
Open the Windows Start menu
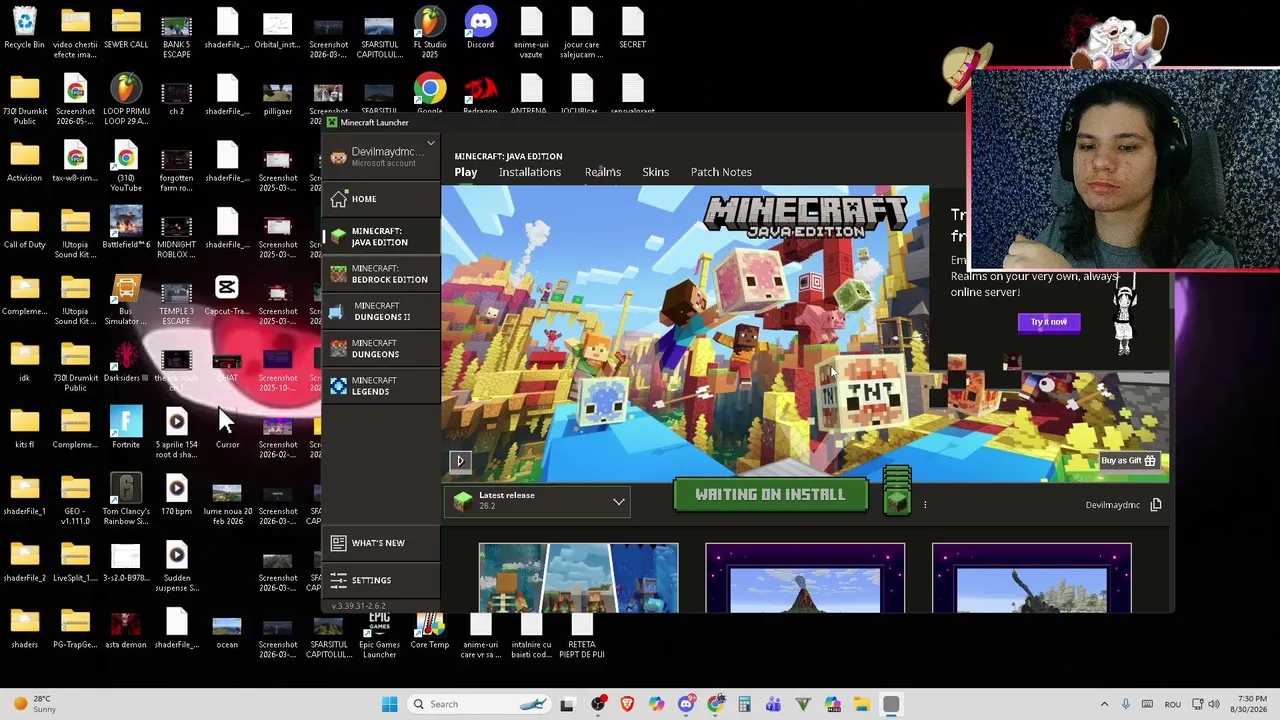point(390,704)
